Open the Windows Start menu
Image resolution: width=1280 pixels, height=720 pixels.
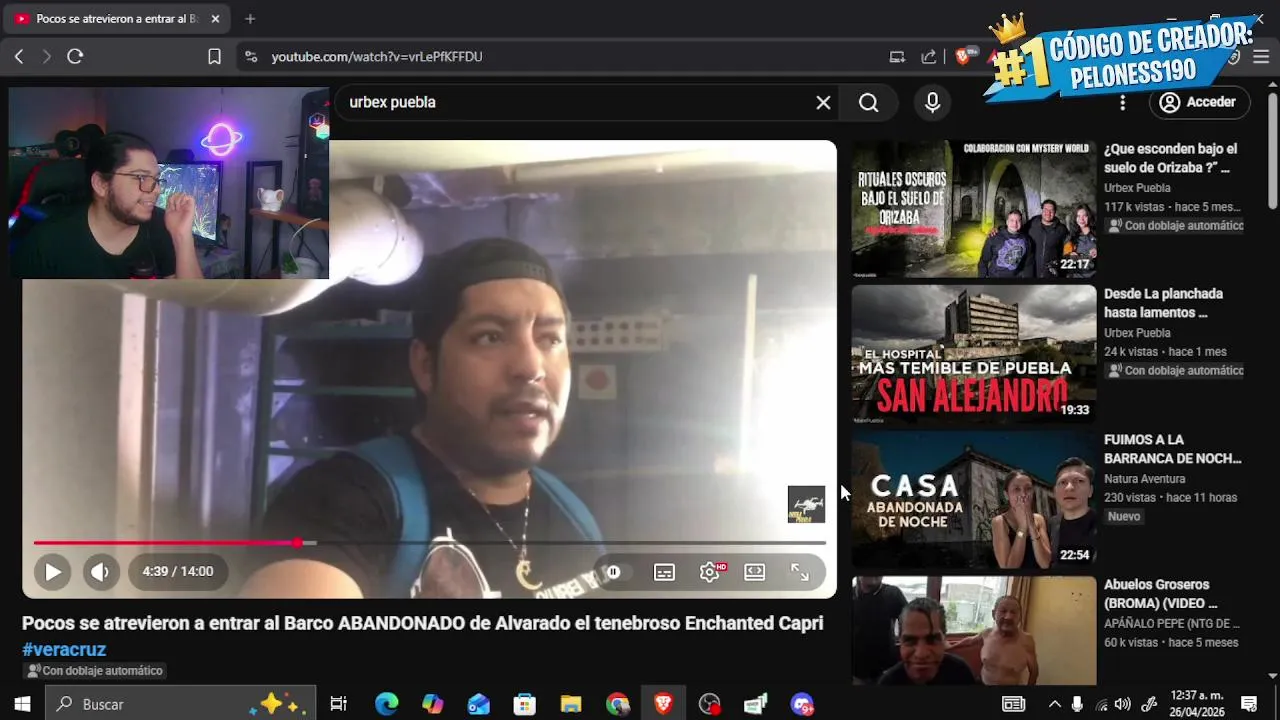tap(22, 704)
